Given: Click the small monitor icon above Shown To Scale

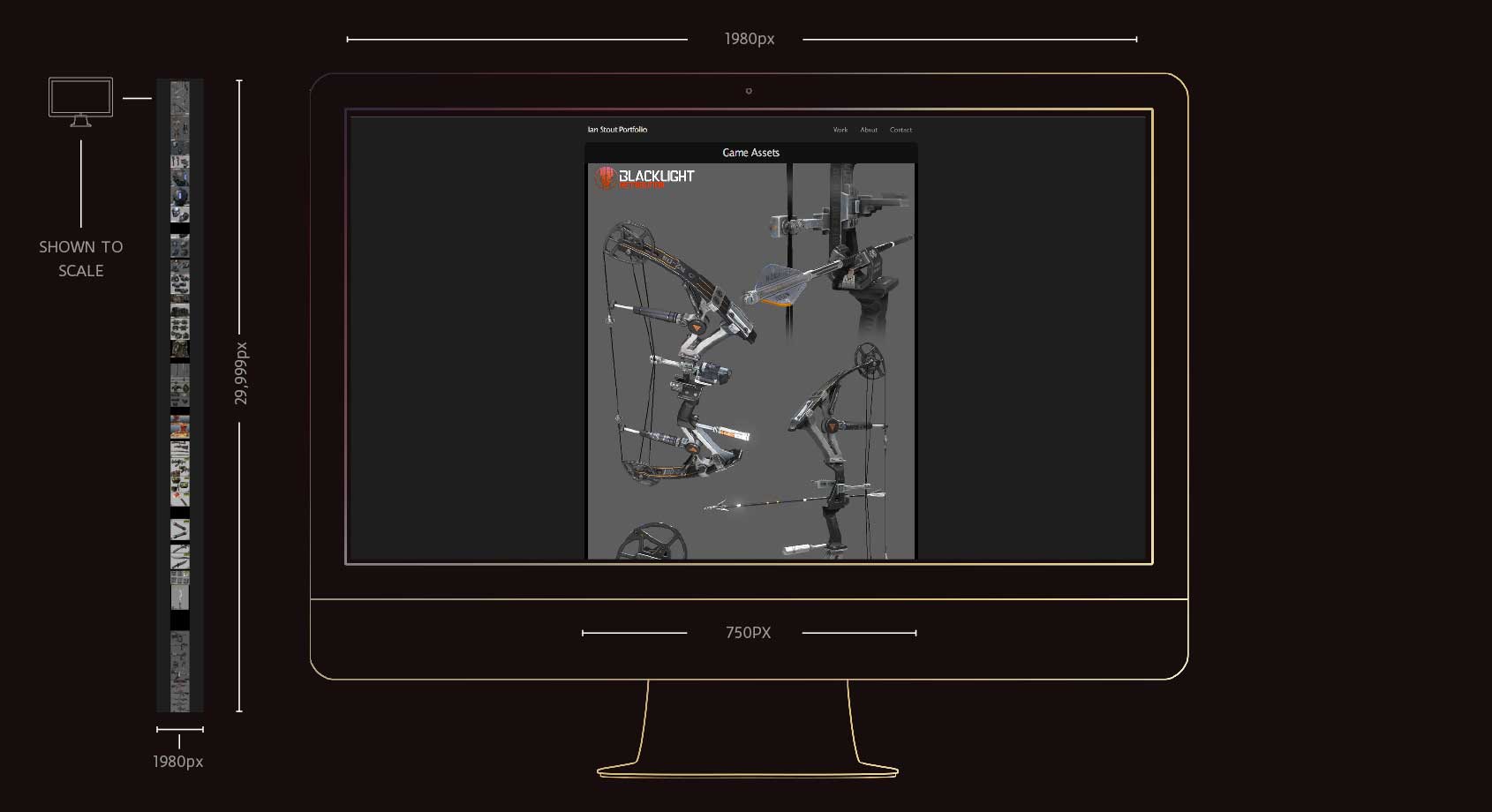Looking at the screenshot, I should tap(80, 100).
